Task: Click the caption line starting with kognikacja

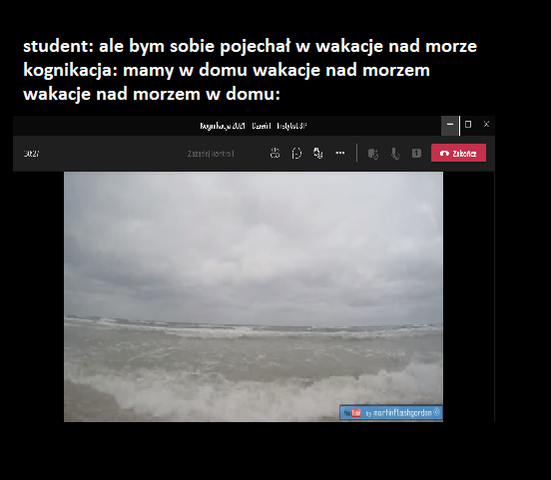Action: (226, 70)
